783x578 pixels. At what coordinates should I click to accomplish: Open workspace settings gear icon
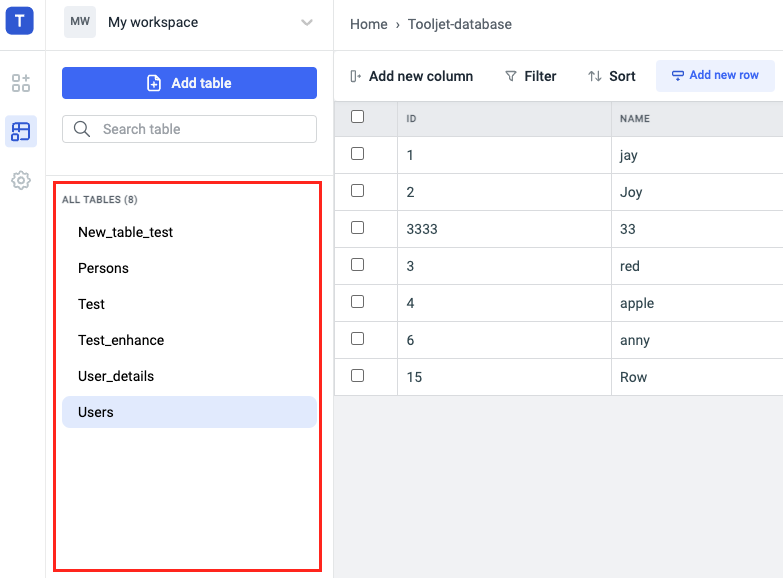tap(21, 180)
